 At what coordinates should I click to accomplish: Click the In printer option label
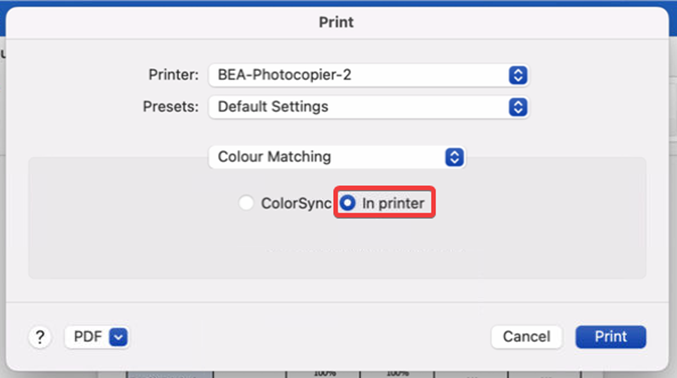pyautogui.click(x=393, y=203)
